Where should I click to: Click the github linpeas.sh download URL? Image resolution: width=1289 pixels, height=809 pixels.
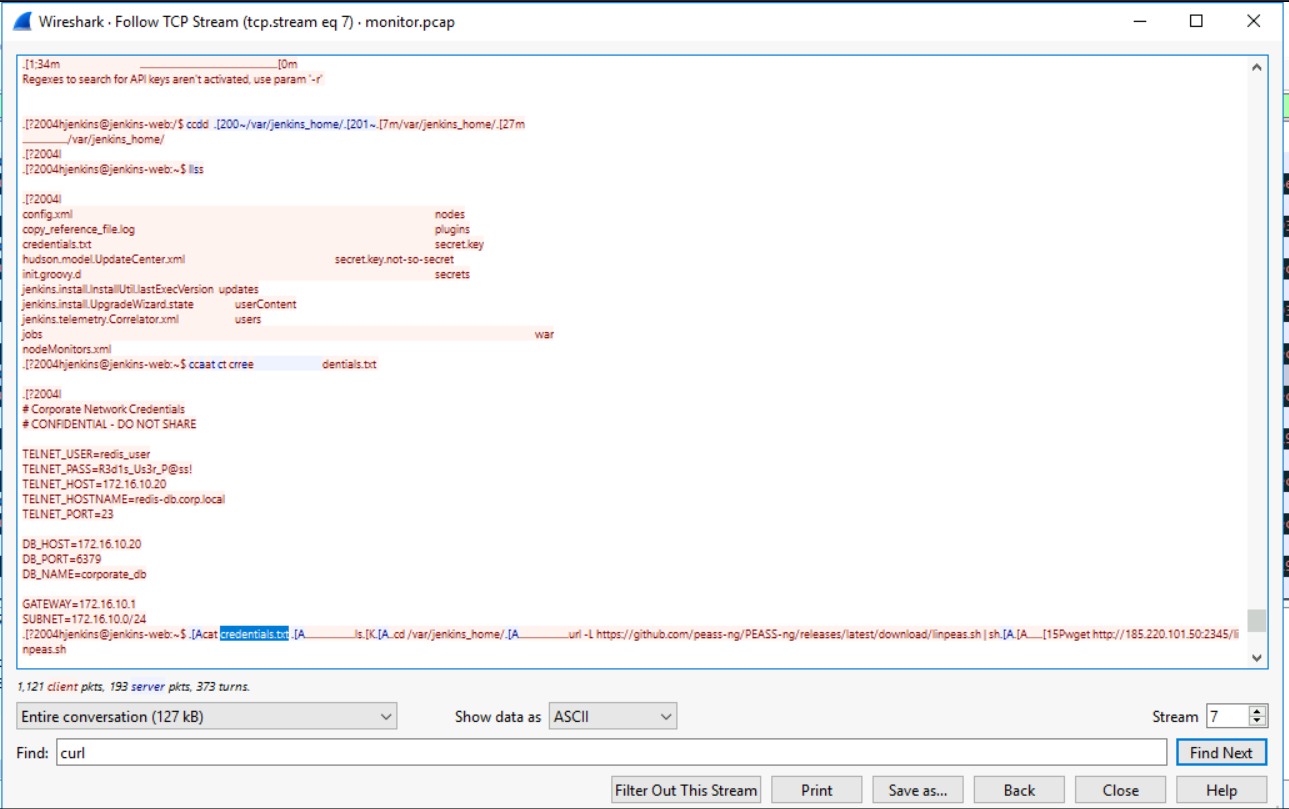[x=789, y=634]
